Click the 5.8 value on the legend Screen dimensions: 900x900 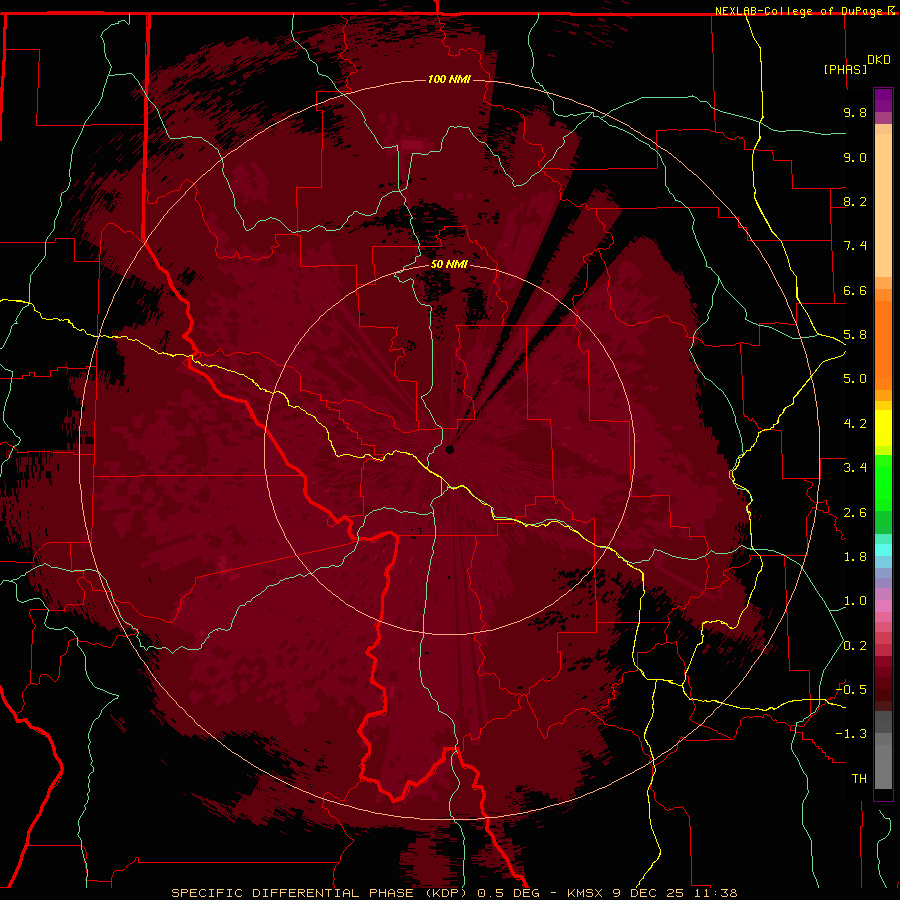coord(855,335)
